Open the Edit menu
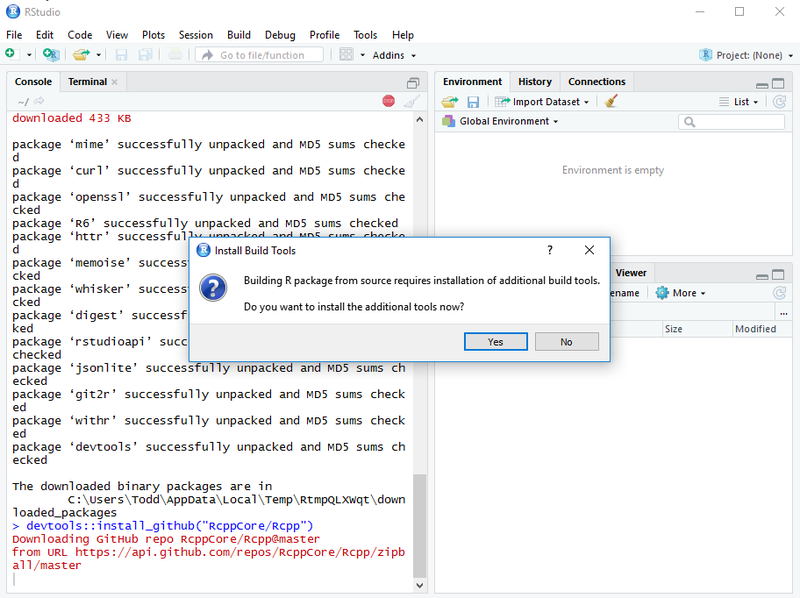Image resolution: width=800 pixels, height=598 pixels. [x=44, y=35]
